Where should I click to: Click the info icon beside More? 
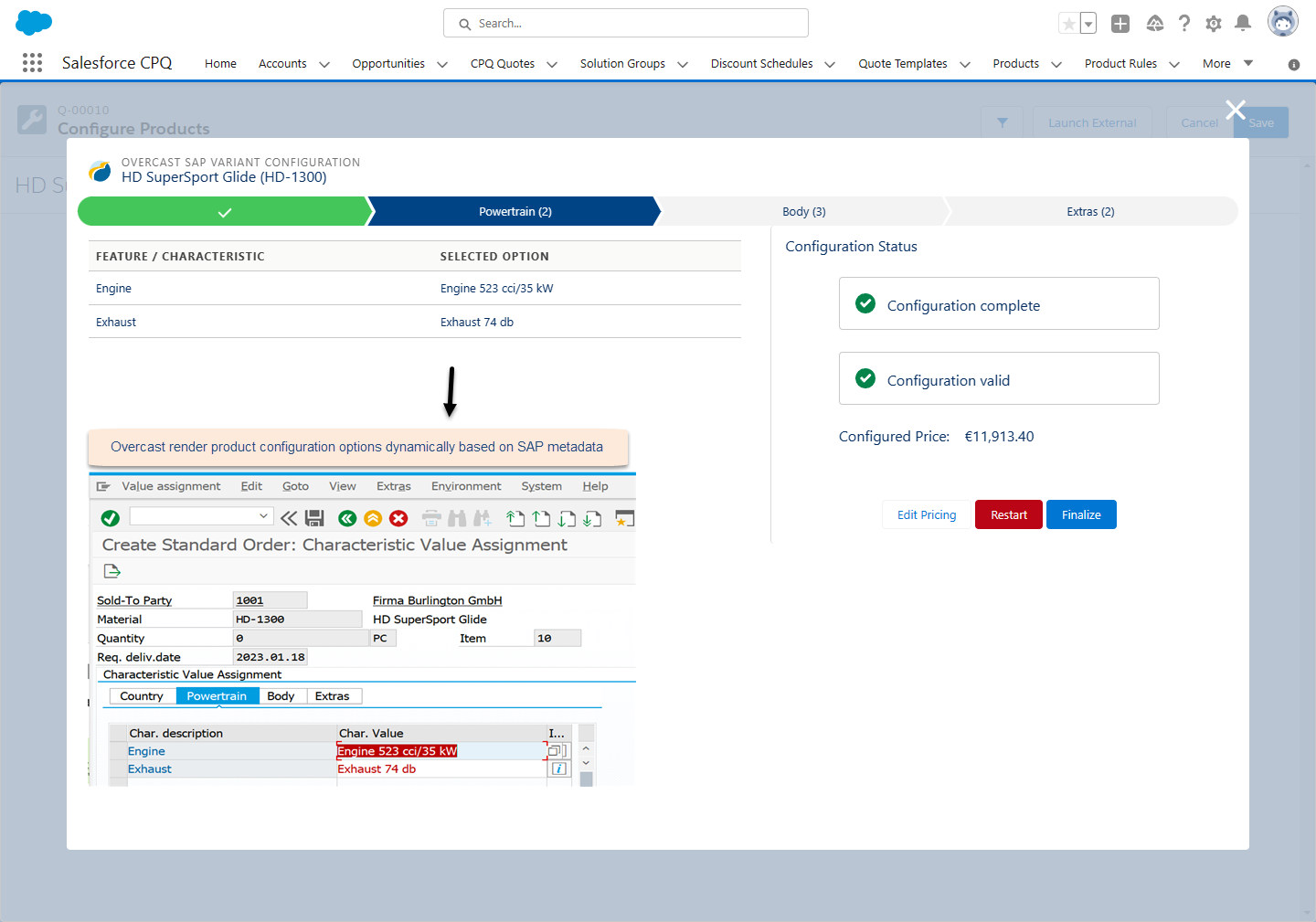(1294, 64)
